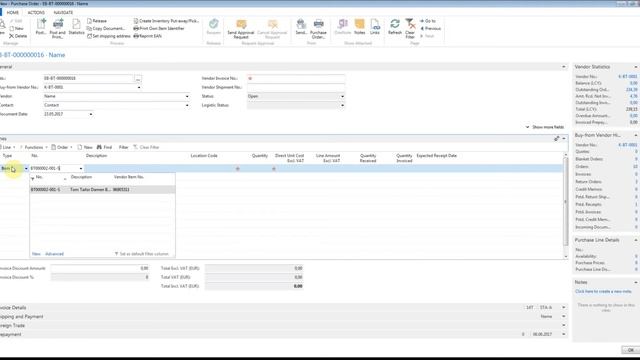Open Statistics from the ribbon

pyautogui.click(x=76, y=27)
